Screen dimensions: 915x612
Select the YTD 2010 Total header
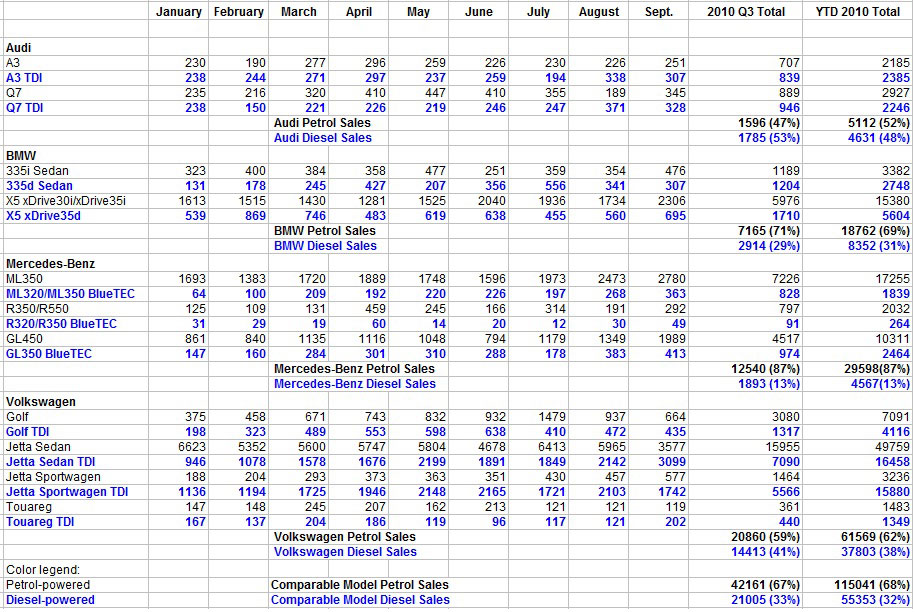point(858,12)
